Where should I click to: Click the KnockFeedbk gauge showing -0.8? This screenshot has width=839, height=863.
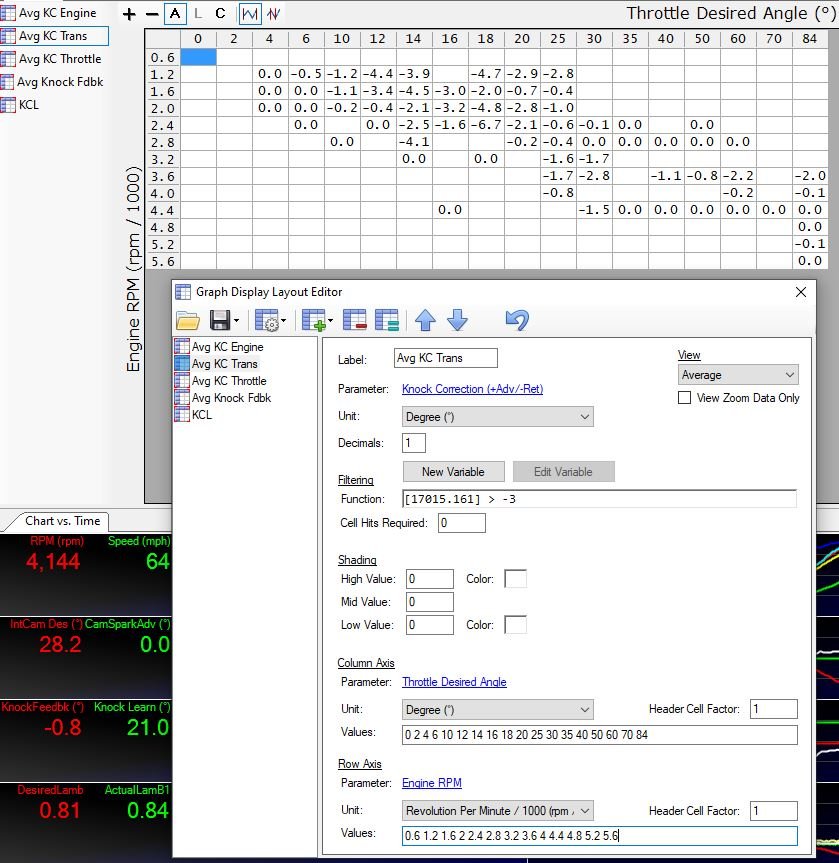(x=63, y=728)
